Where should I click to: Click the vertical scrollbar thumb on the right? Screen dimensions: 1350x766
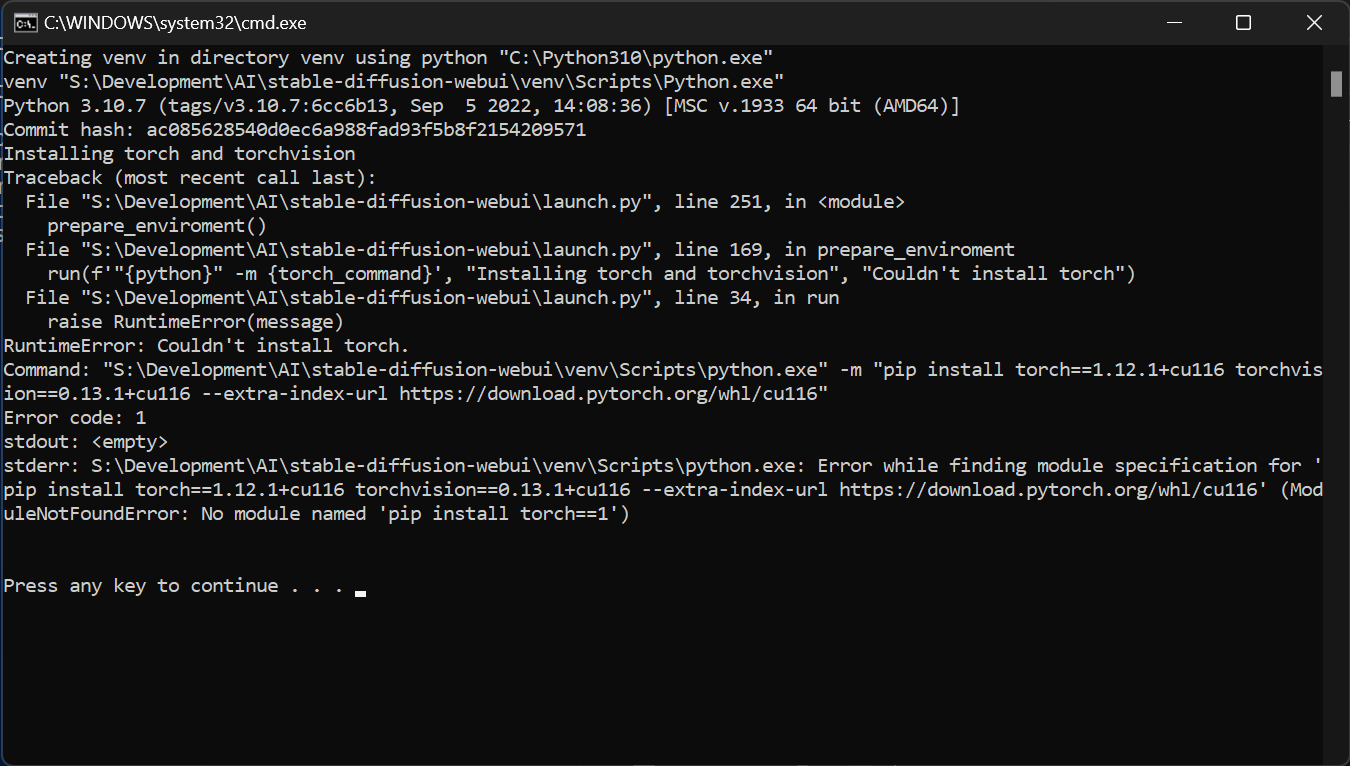click(x=1339, y=82)
